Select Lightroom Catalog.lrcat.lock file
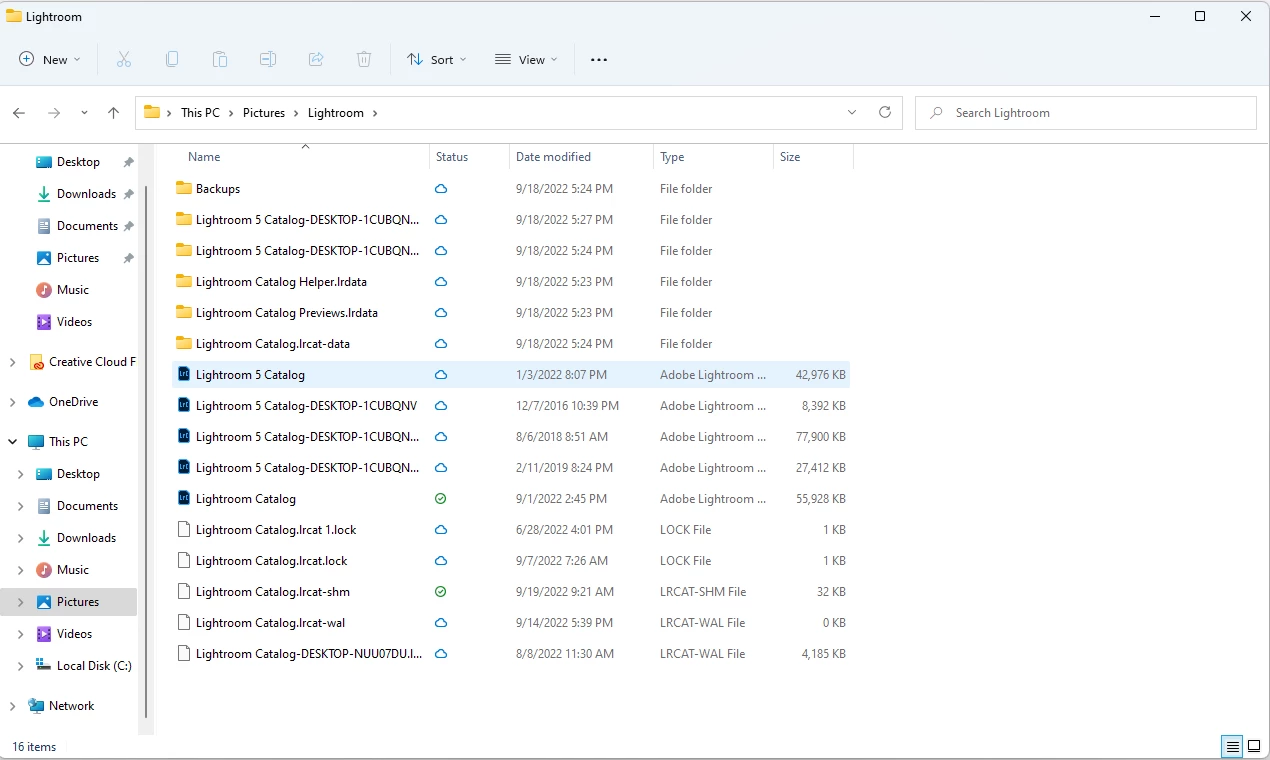This screenshot has width=1270, height=760. coord(511,561)
